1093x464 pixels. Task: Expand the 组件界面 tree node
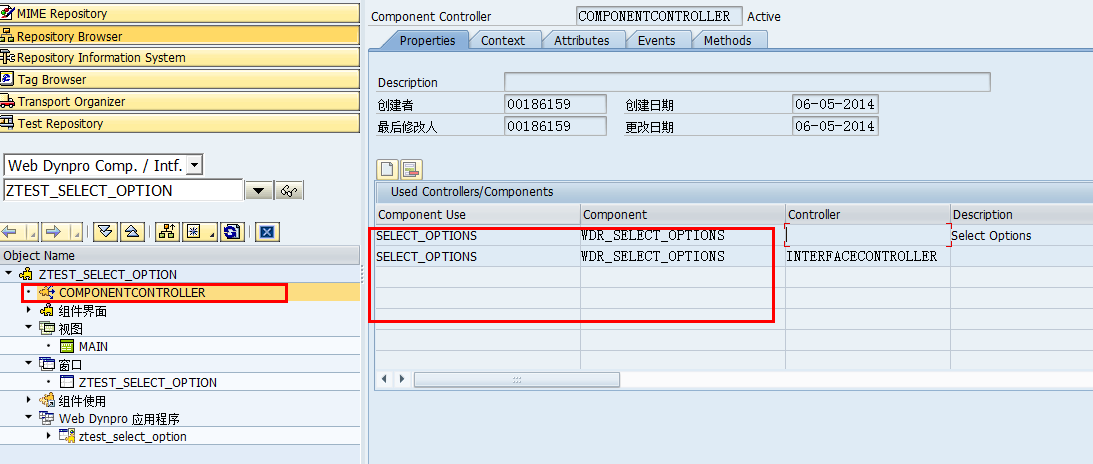29,310
